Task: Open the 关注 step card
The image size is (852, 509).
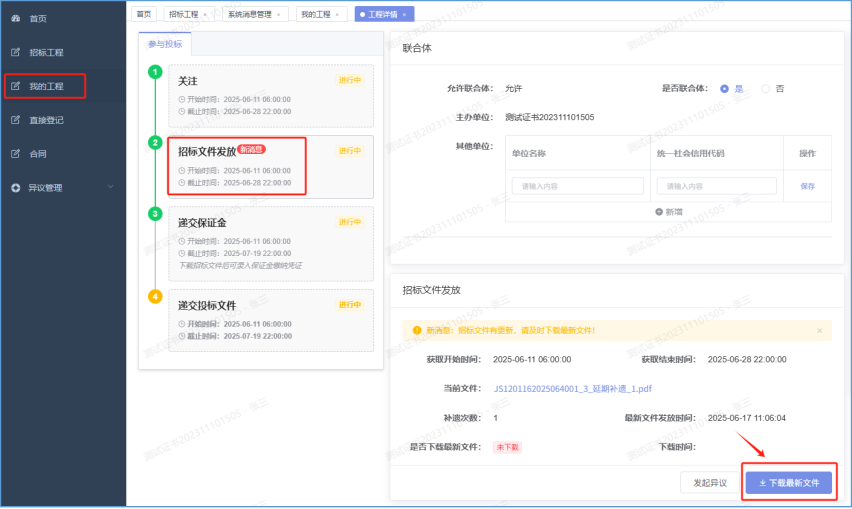Action: pyautogui.click(x=271, y=96)
